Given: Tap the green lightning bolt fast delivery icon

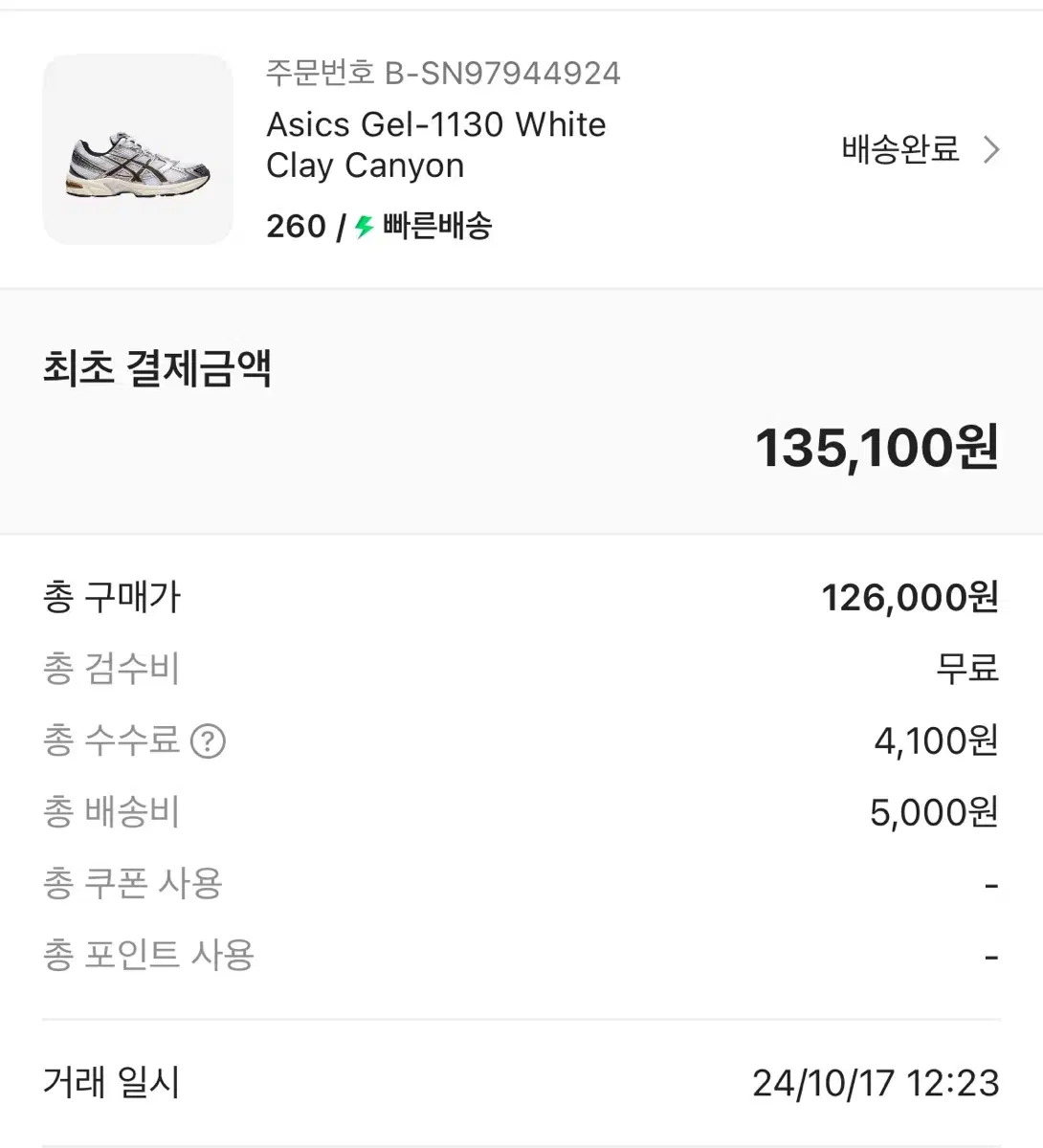Looking at the screenshot, I should (364, 227).
